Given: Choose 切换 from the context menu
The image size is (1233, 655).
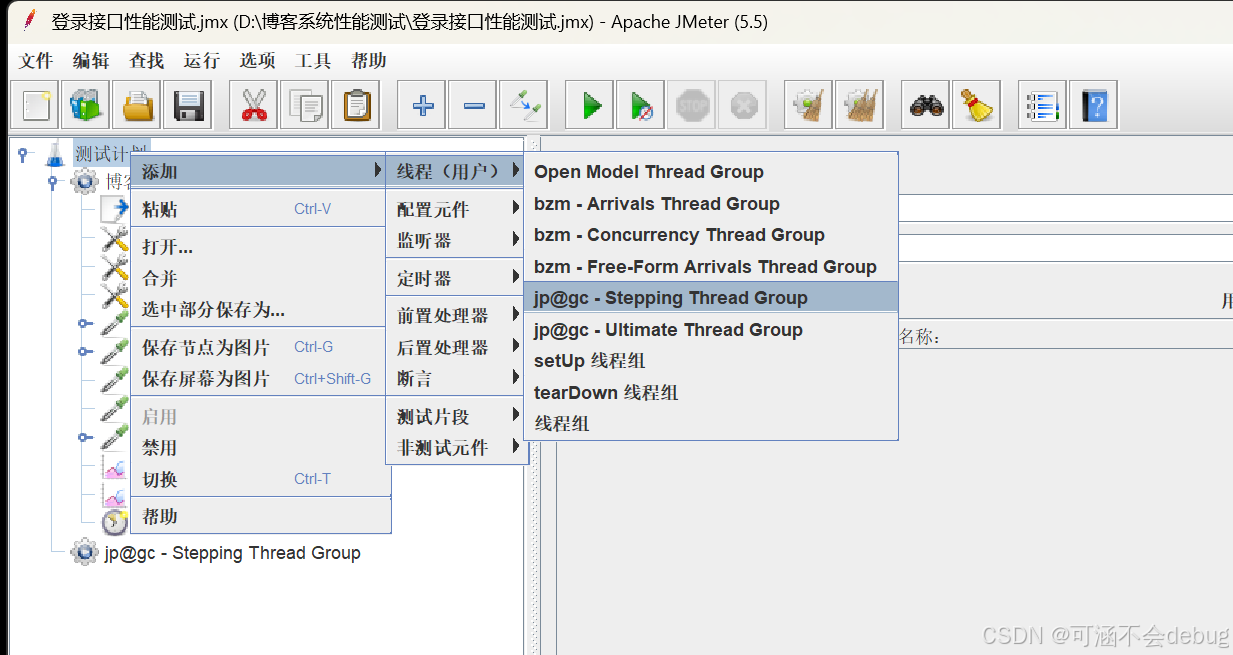Looking at the screenshot, I should point(260,480).
